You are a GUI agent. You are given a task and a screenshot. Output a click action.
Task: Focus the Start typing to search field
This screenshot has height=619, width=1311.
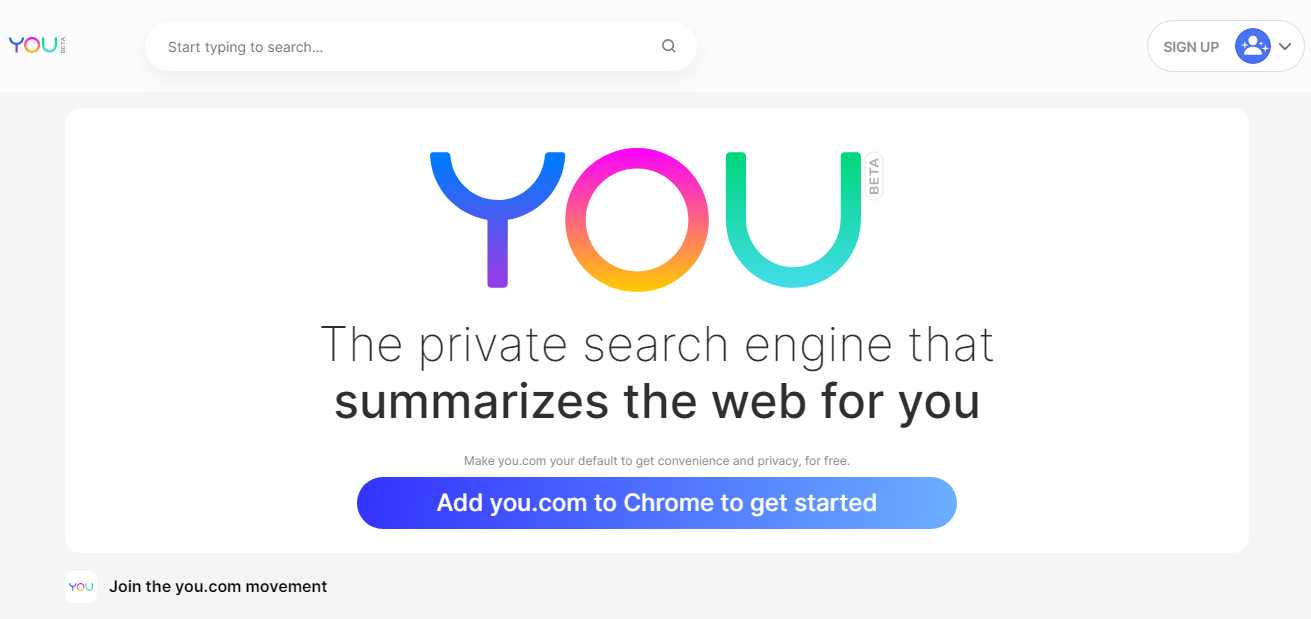click(400, 47)
